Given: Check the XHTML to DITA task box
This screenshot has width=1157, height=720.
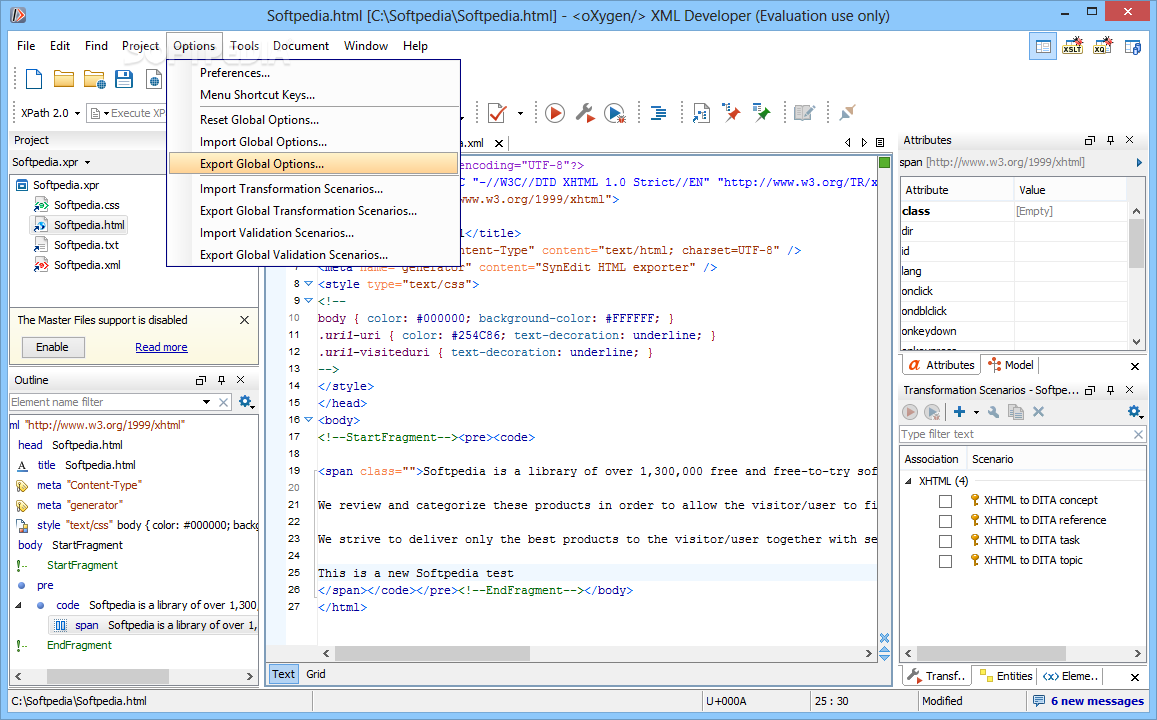Looking at the screenshot, I should 945,541.
